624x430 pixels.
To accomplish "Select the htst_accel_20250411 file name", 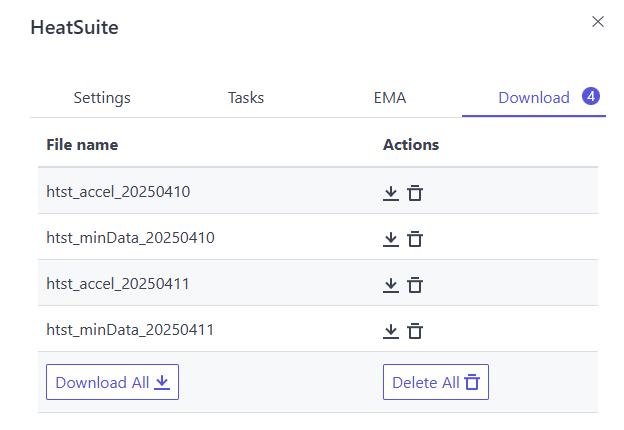I will (118, 284).
